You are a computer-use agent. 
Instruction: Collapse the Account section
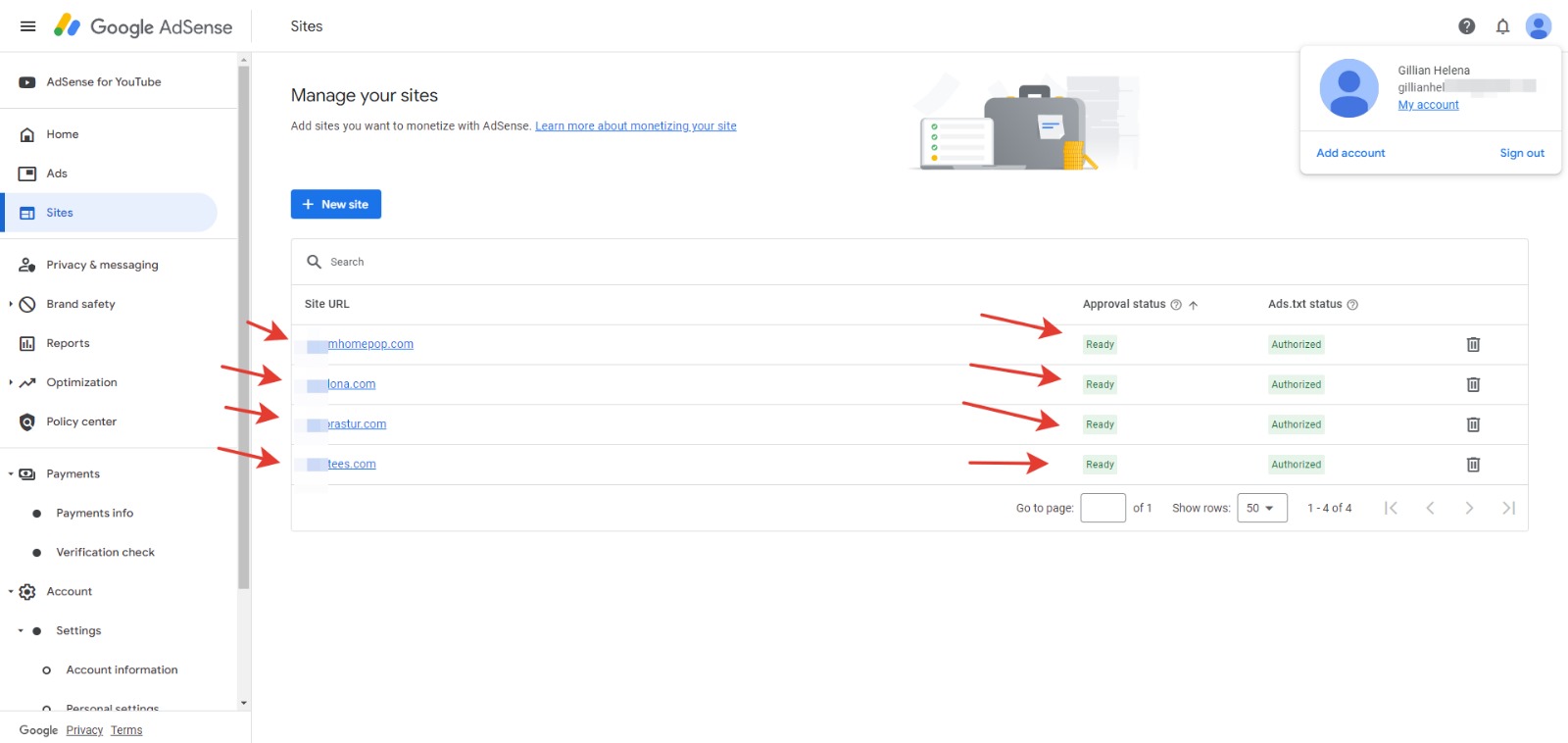tap(11, 592)
